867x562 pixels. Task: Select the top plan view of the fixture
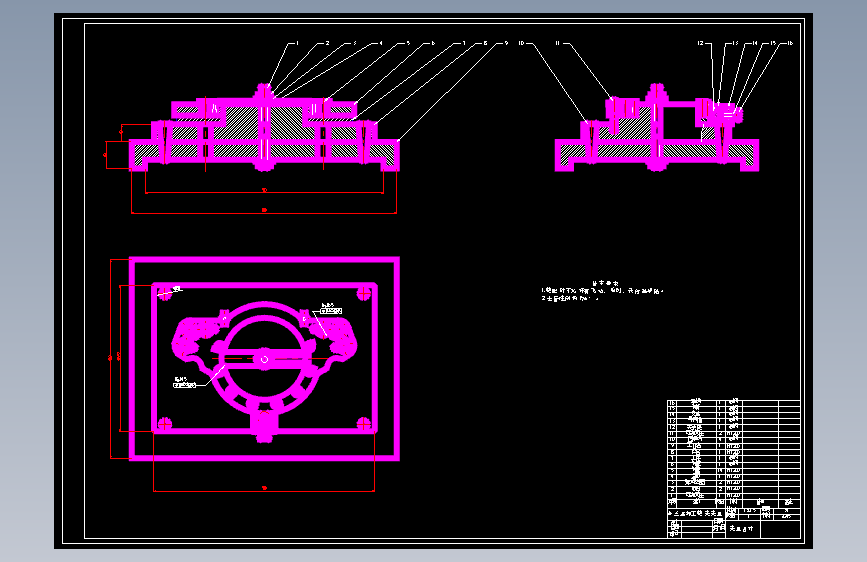coord(264,358)
